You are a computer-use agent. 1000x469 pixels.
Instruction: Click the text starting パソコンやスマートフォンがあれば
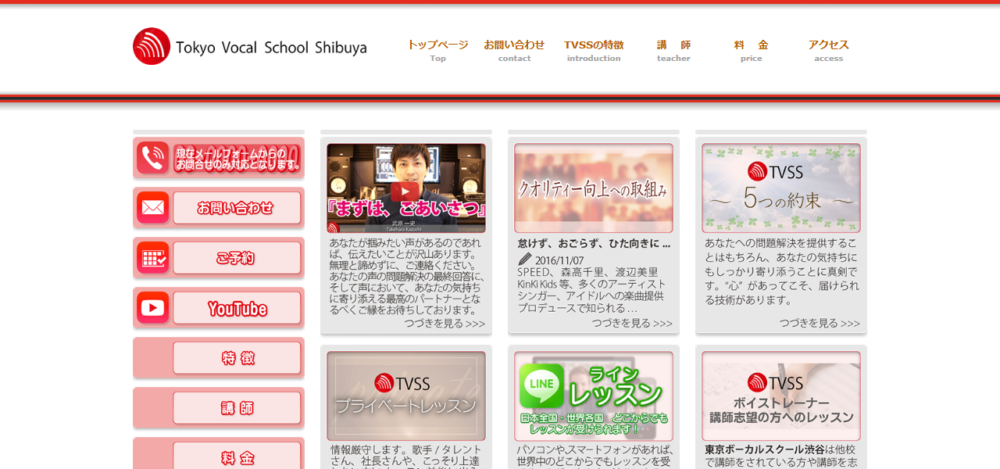592,456
